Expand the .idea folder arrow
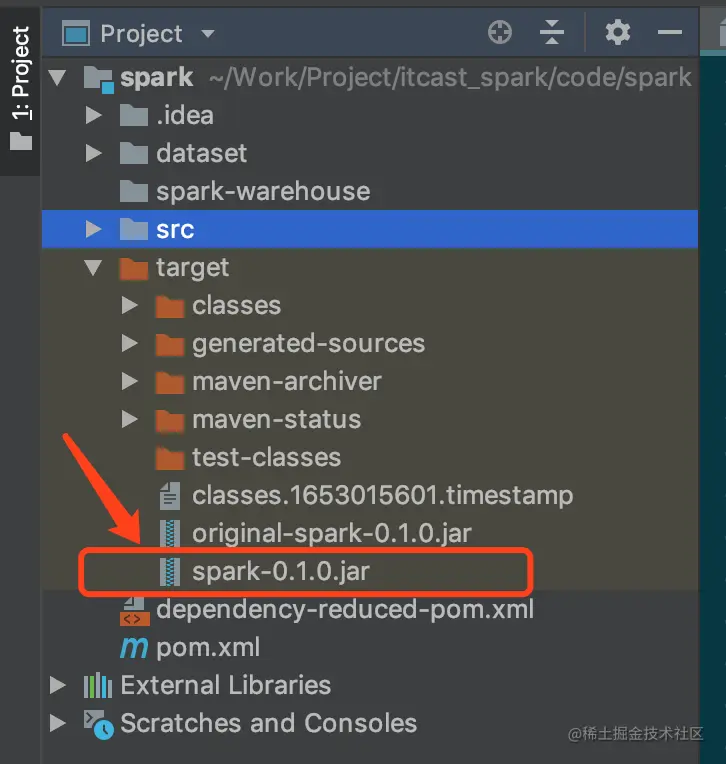The width and height of the screenshot is (726, 764). (x=93, y=115)
